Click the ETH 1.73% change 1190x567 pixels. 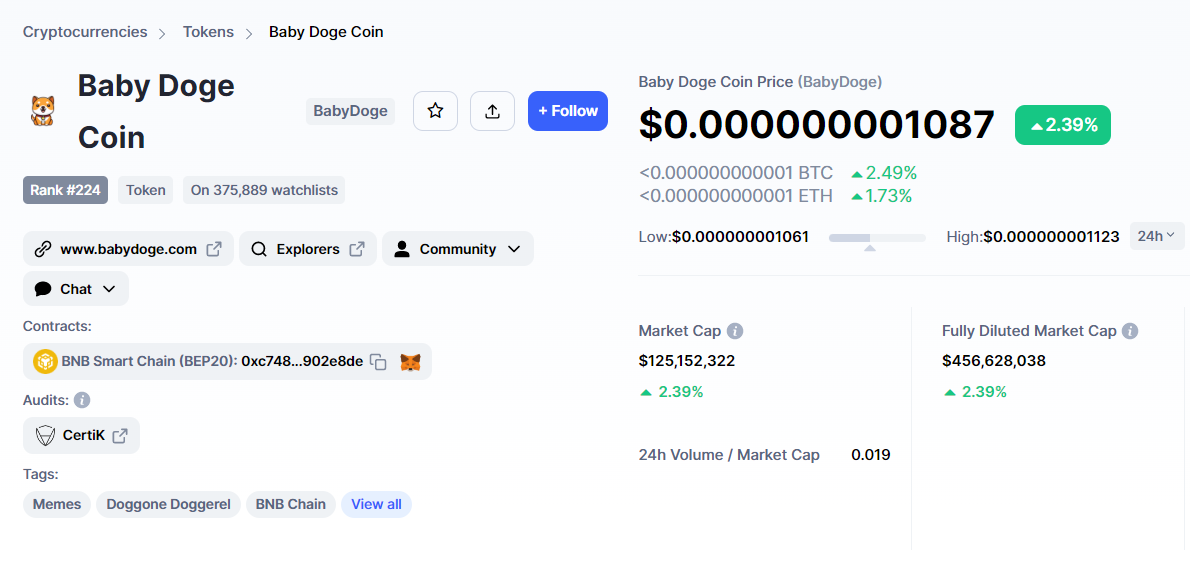(x=881, y=196)
